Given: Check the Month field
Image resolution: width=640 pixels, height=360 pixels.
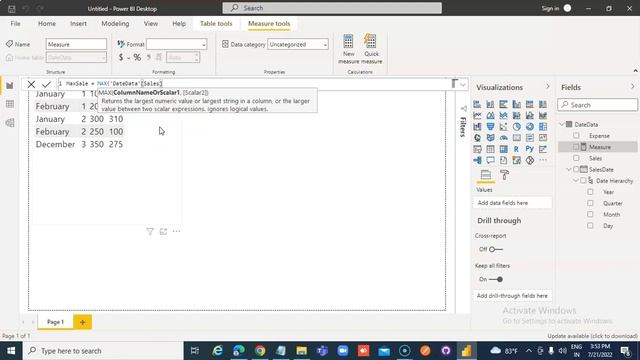Looking at the screenshot, I should point(590,214).
